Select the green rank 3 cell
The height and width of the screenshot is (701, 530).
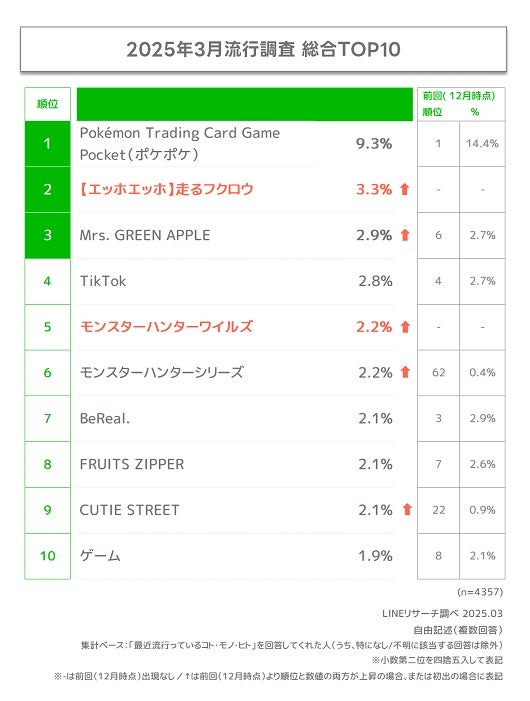(47, 235)
